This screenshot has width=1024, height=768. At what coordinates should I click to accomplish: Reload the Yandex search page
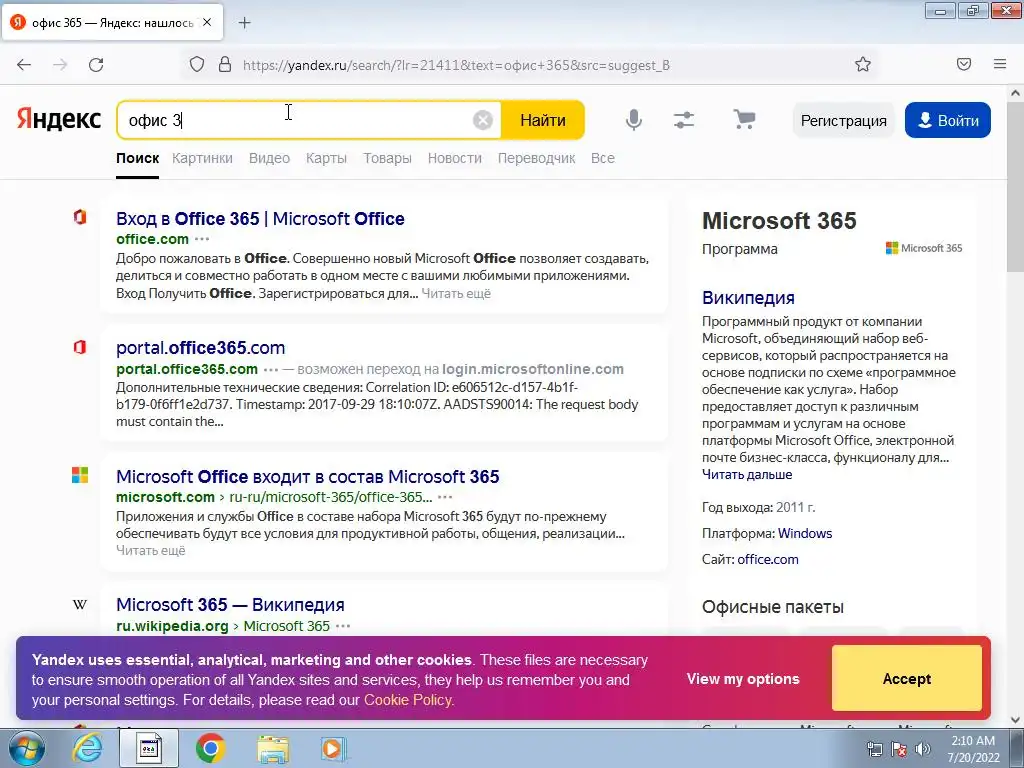(x=96, y=65)
